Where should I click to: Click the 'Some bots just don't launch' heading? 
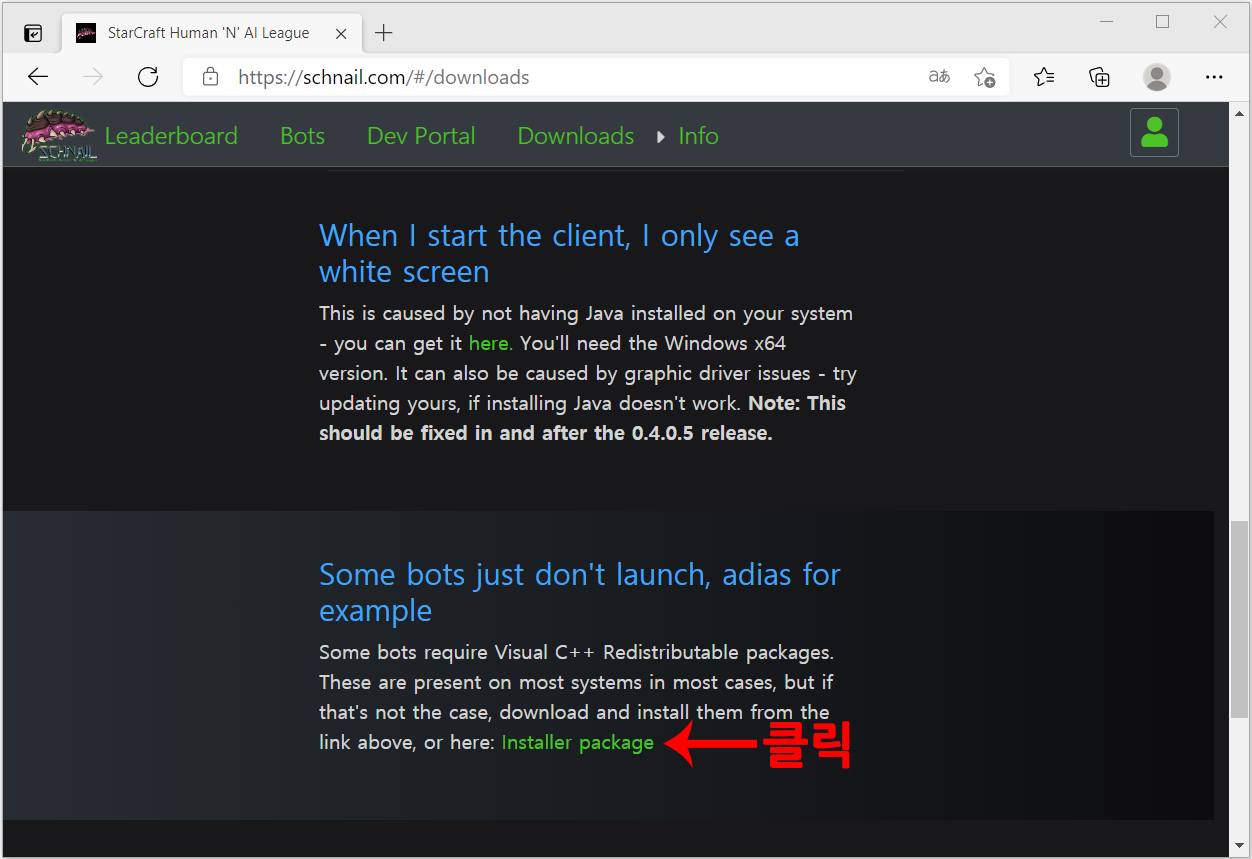[580, 592]
